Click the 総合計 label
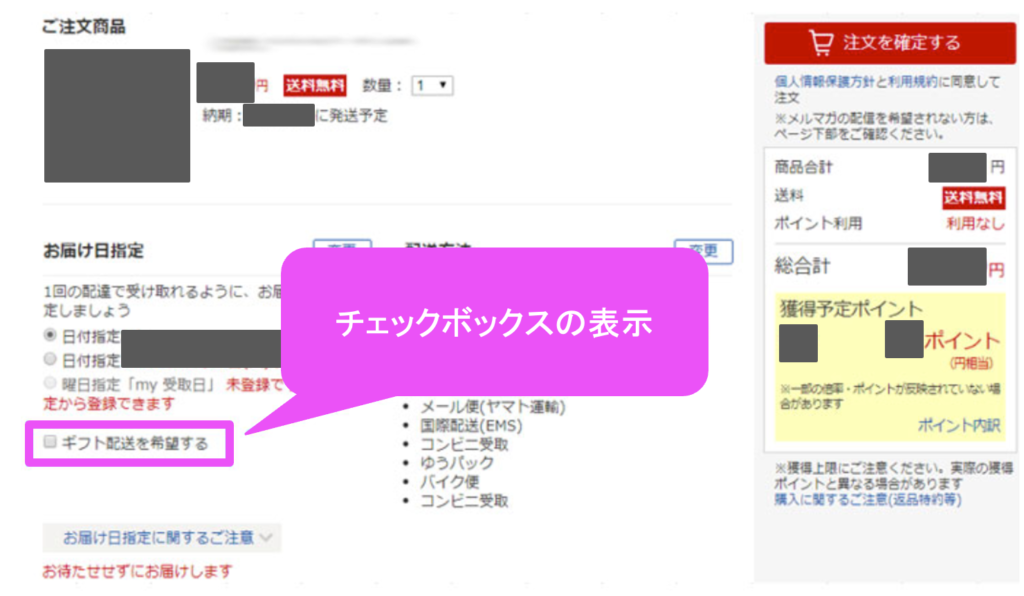Screen dimensions: 1024x596 pos(802,266)
